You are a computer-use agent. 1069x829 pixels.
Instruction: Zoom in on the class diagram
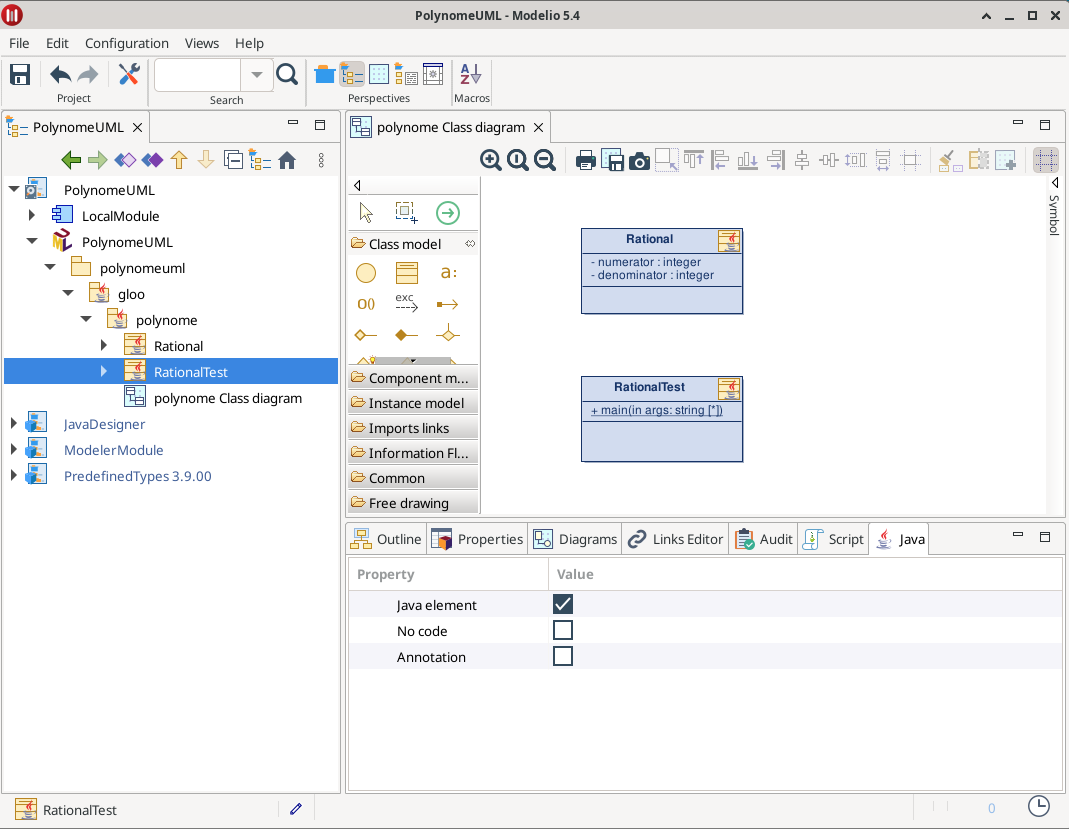click(490, 160)
